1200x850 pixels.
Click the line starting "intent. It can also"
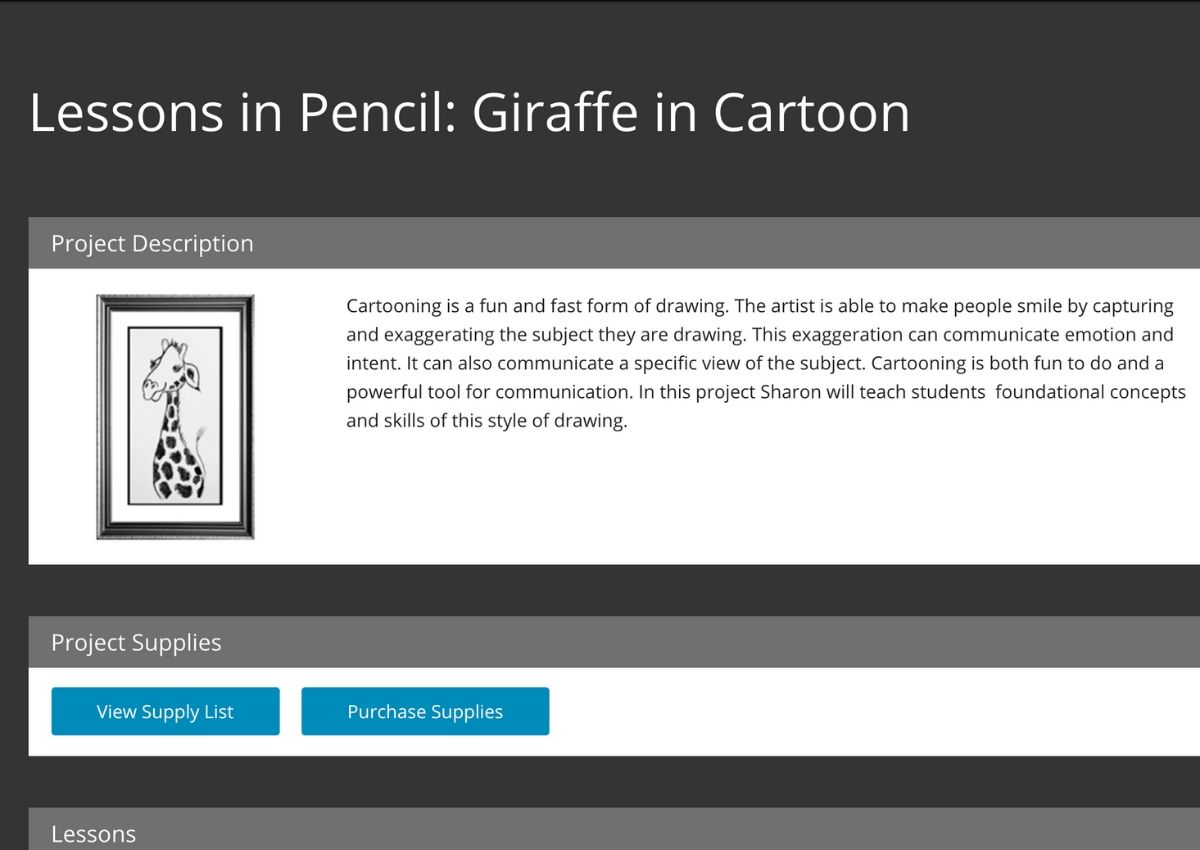tap(755, 364)
